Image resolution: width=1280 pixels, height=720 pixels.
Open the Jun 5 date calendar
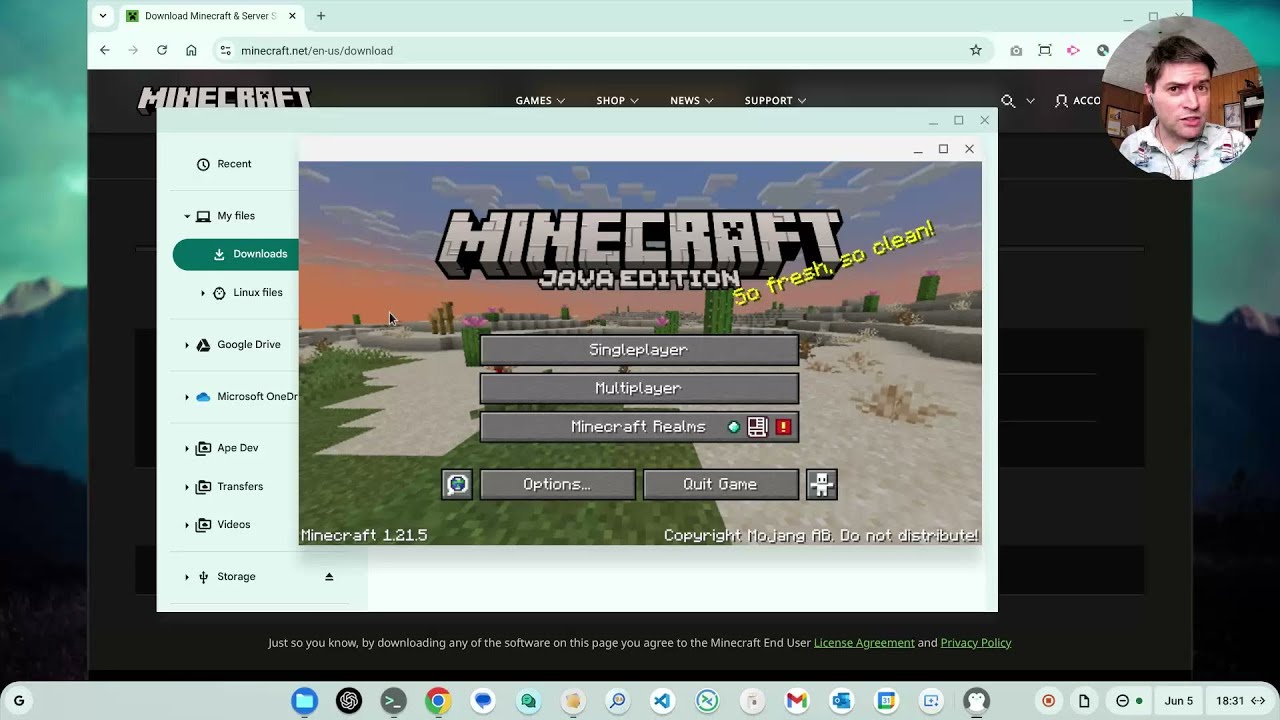click(x=1179, y=701)
